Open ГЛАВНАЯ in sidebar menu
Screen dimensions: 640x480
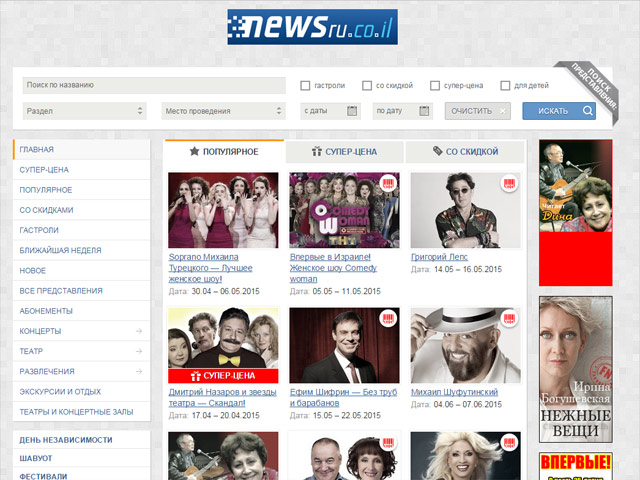pos(82,149)
